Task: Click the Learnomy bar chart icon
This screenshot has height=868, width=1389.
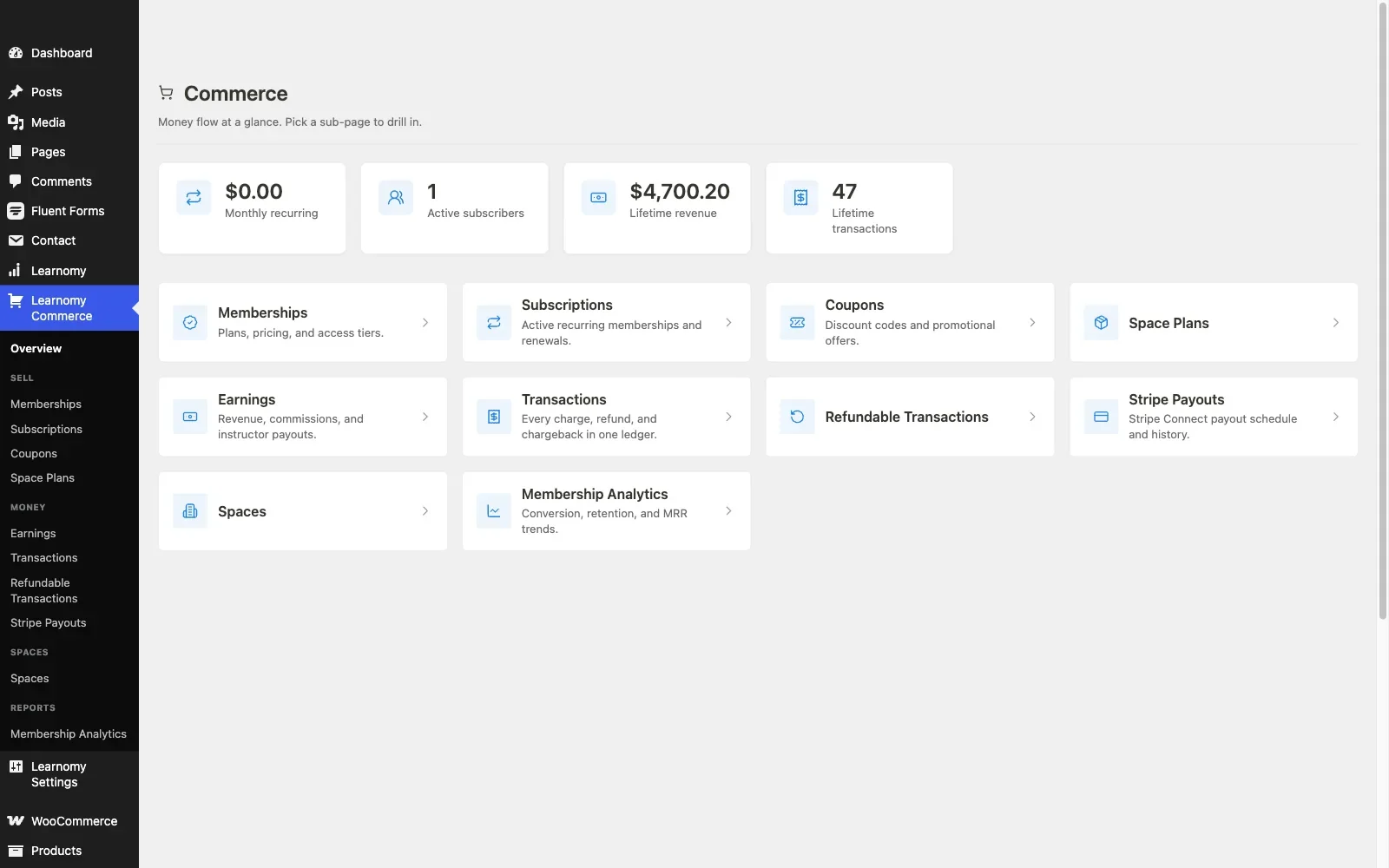Action: (x=16, y=271)
